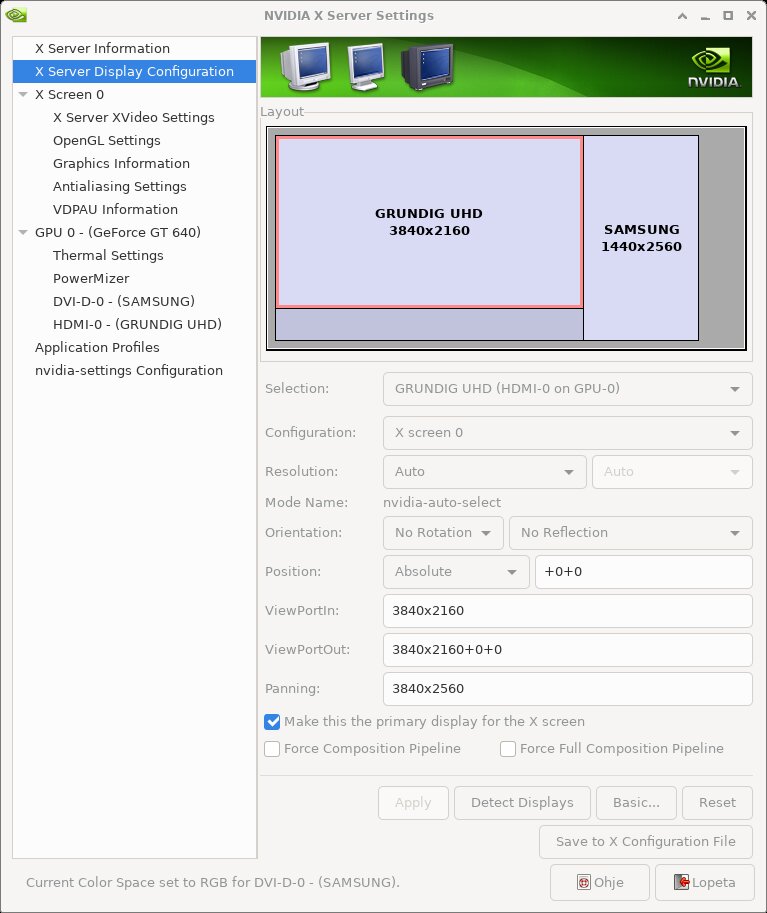Open the Resolution Auto dropdown
Screen dimensions: 767x913
485,472
